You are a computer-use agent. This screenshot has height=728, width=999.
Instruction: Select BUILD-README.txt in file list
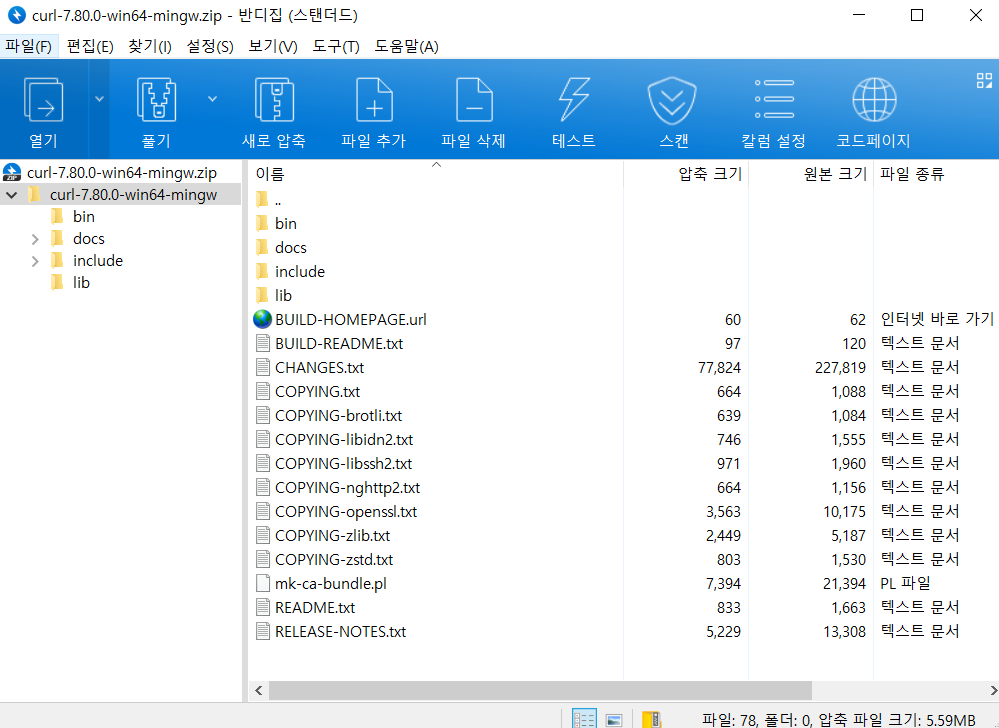(x=339, y=343)
